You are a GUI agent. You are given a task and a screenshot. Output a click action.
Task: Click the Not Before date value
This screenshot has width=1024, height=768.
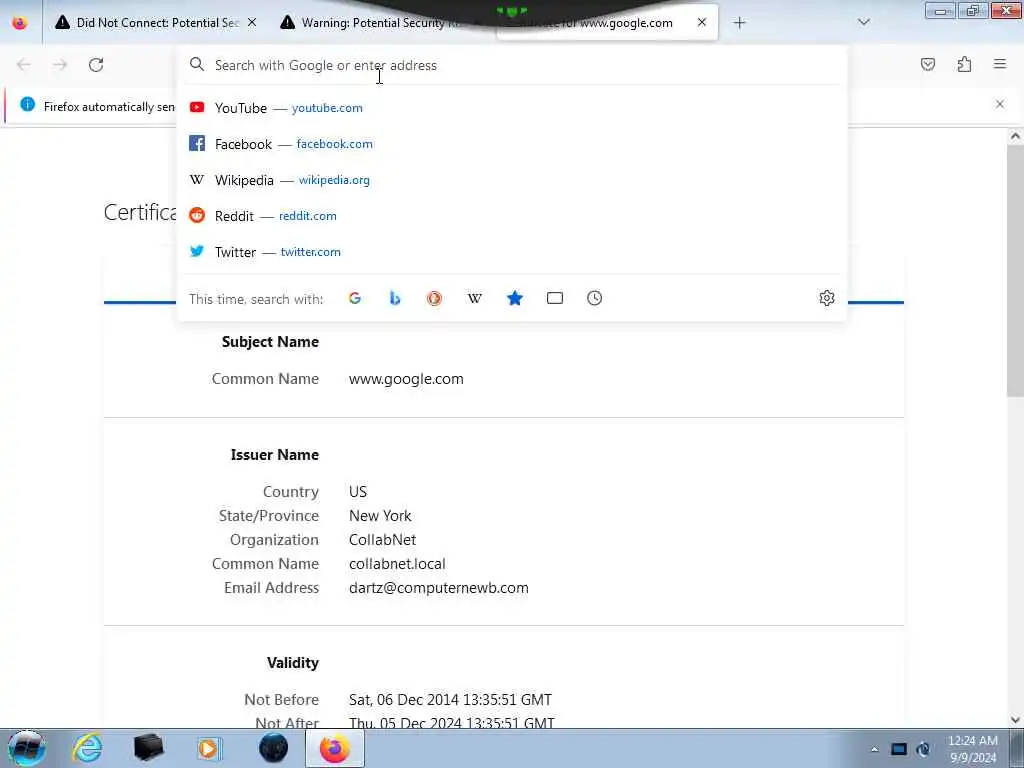[x=450, y=699]
